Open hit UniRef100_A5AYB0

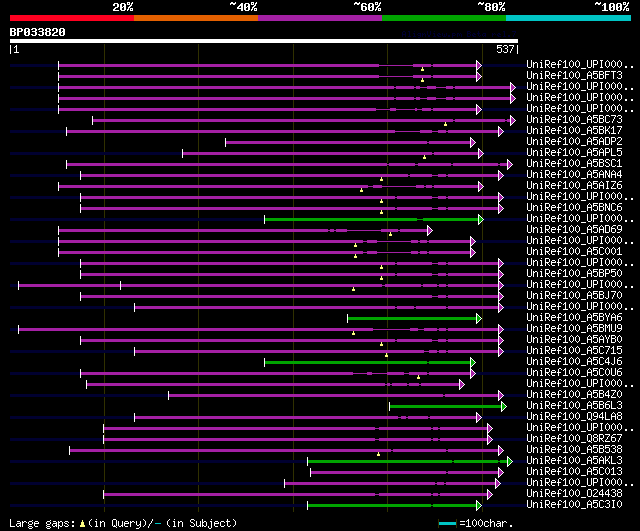tap(574, 340)
